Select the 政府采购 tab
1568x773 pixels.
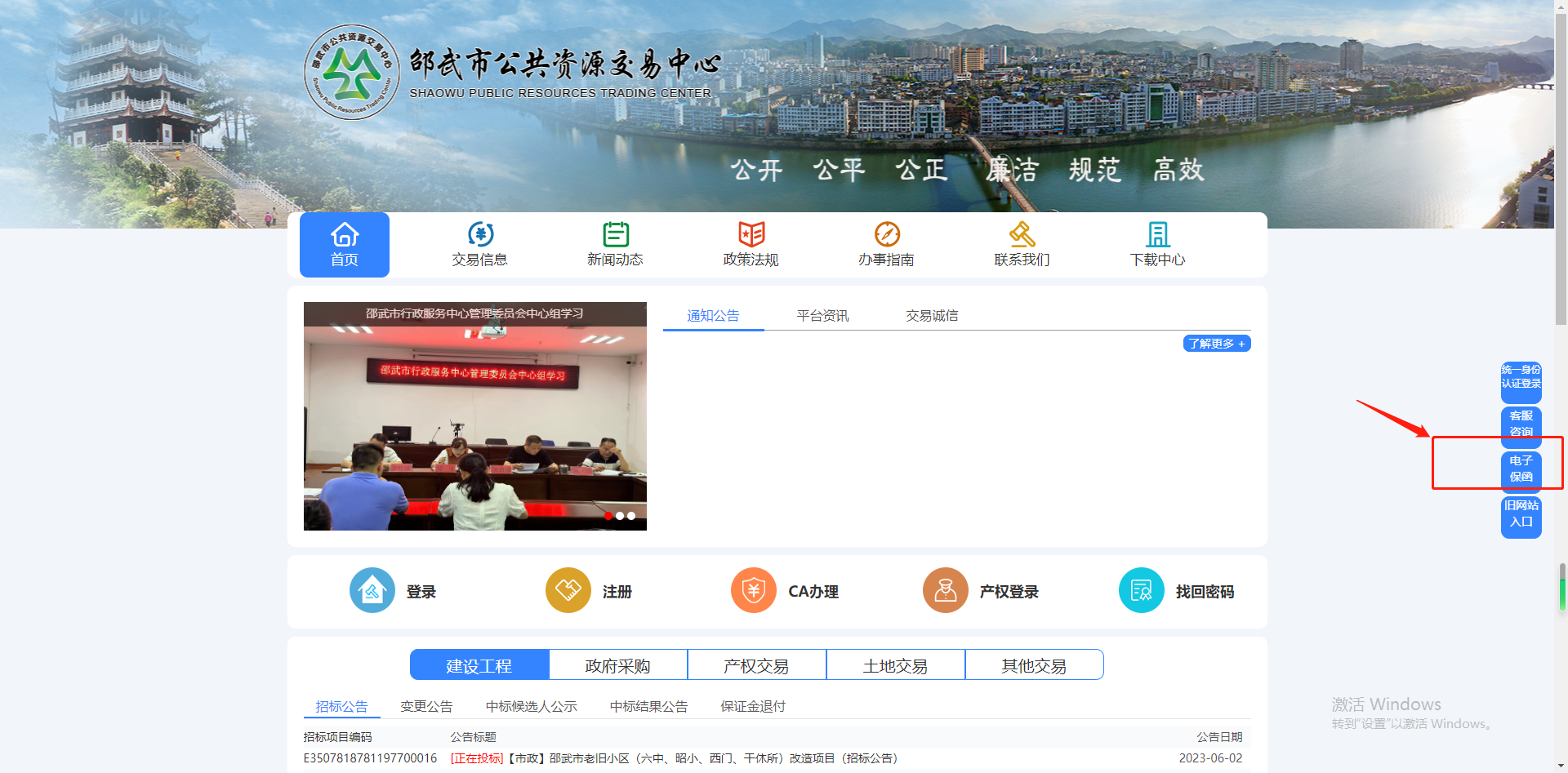coord(617,665)
